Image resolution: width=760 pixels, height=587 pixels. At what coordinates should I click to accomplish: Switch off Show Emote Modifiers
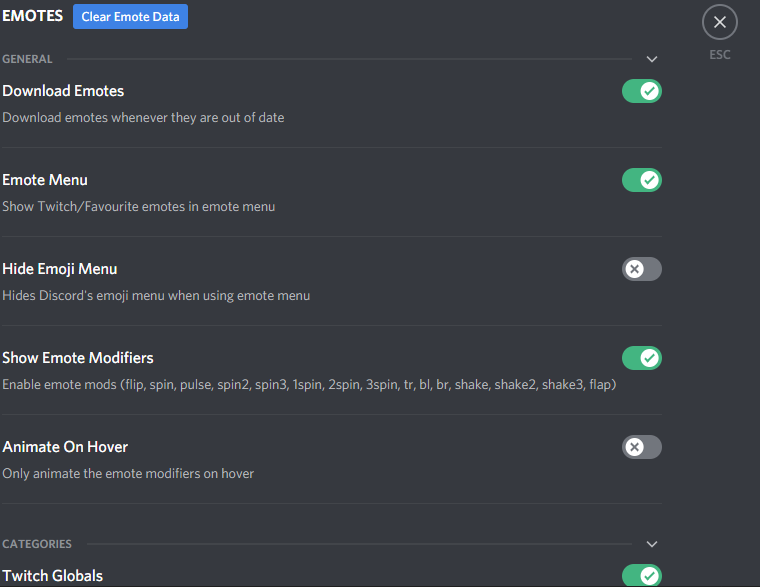pos(642,358)
